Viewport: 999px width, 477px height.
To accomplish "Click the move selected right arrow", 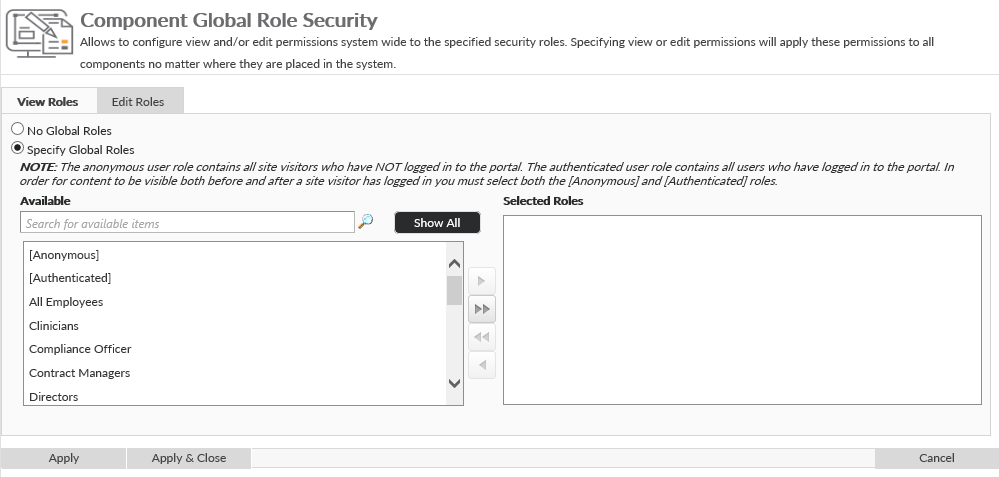I will pos(482,281).
